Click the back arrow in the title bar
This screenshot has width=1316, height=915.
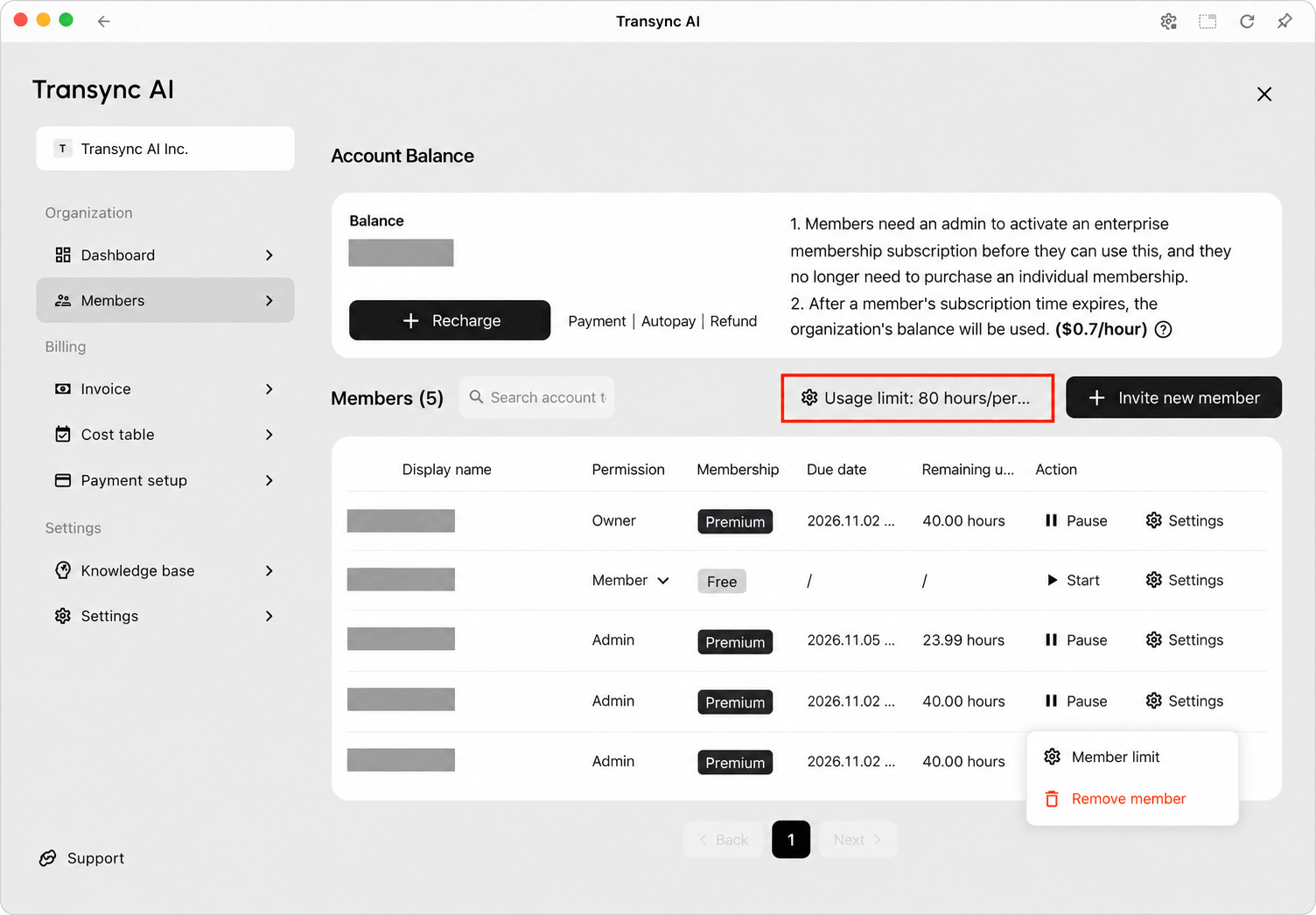(x=104, y=21)
